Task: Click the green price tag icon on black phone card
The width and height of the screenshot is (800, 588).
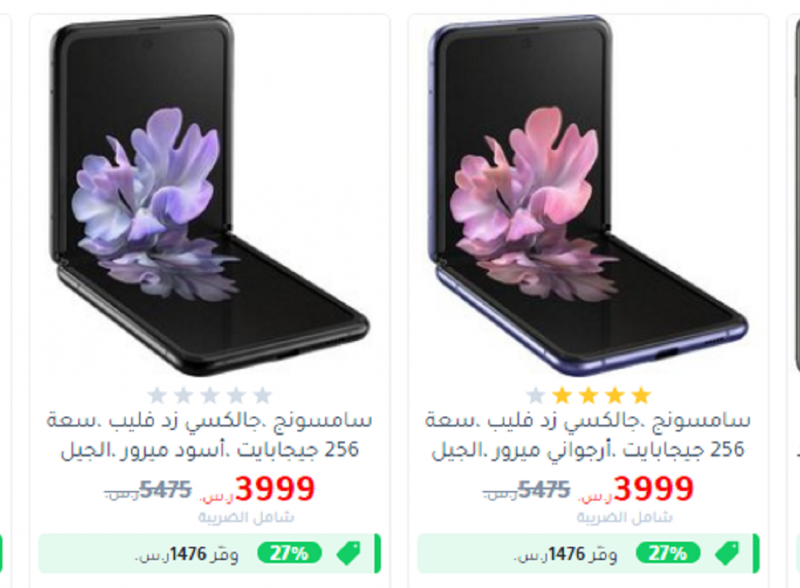Action: point(348,553)
